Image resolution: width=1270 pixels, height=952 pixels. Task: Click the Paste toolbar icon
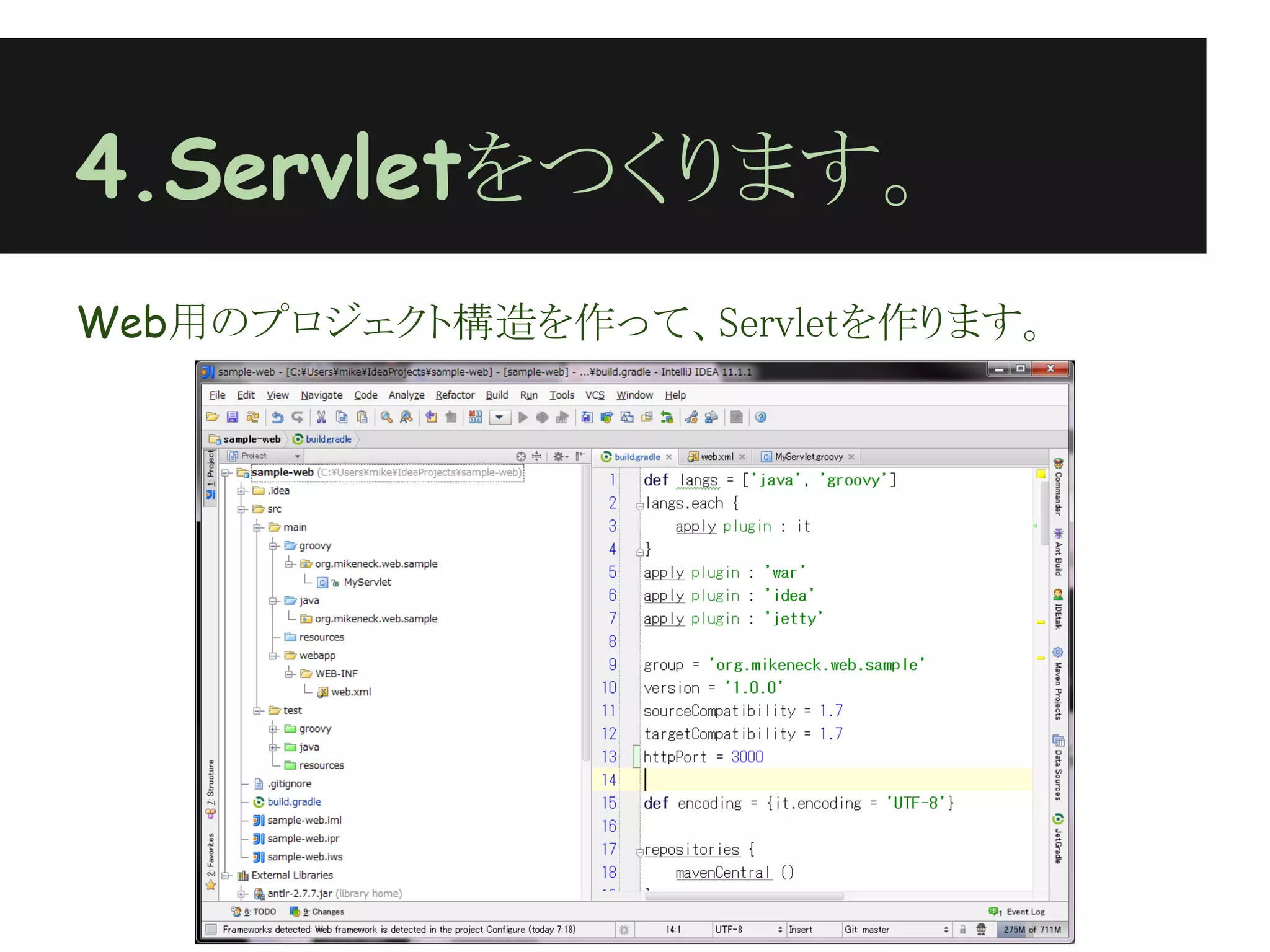pos(362,417)
